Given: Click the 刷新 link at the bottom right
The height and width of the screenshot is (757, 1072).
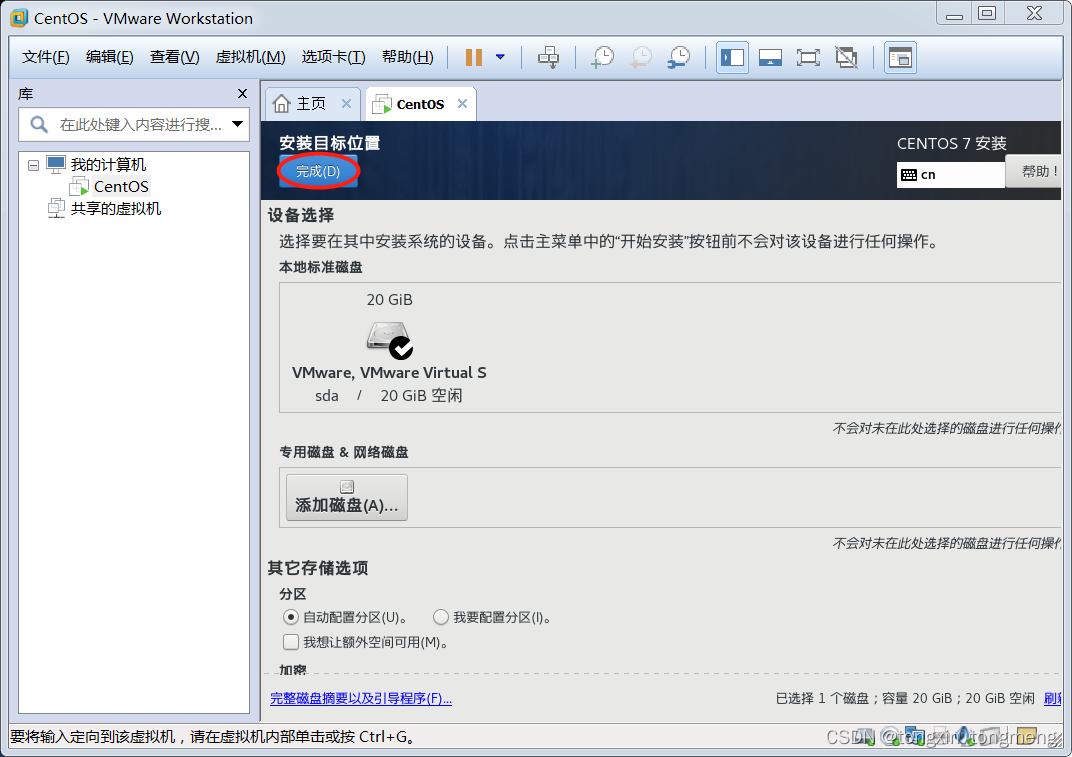Looking at the screenshot, I should (1053, 698).
